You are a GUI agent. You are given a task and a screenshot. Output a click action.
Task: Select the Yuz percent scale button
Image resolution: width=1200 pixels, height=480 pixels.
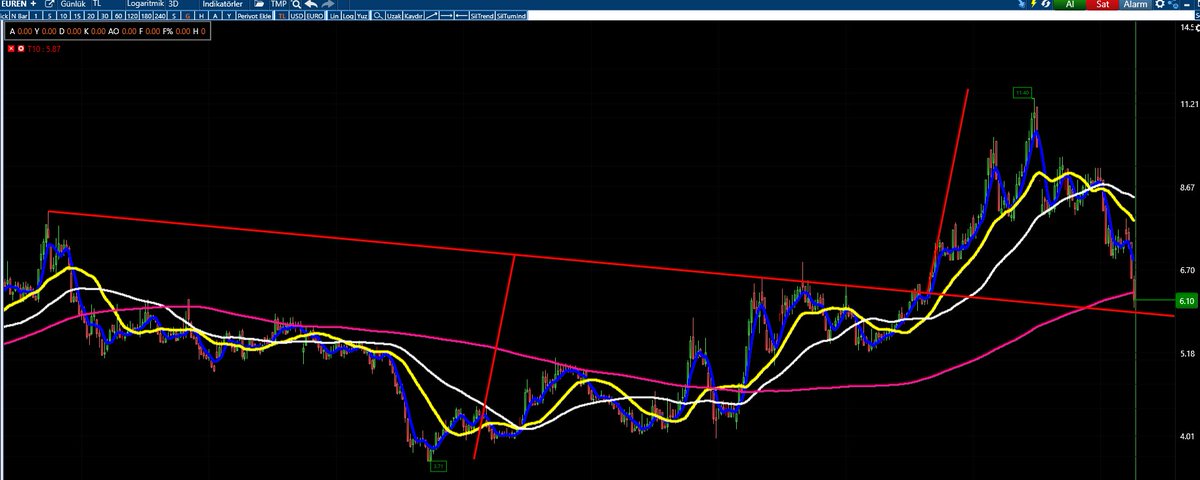click(x=362, y=16)
